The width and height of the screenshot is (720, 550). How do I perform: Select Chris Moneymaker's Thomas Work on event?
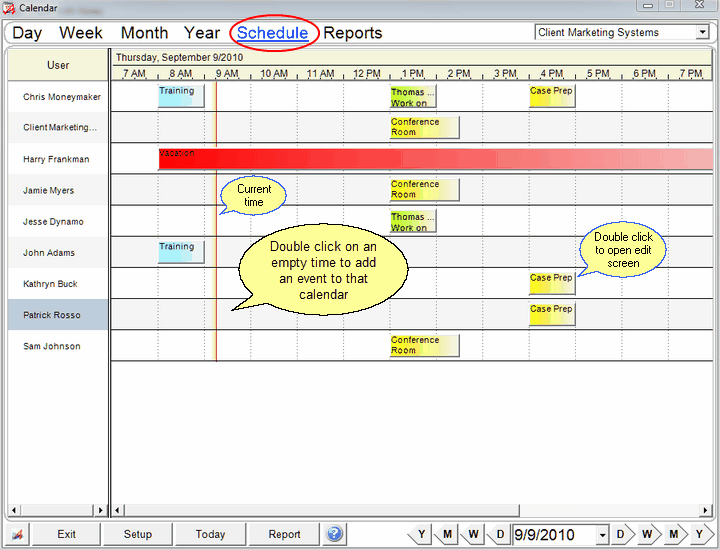[x=413, y=96]
